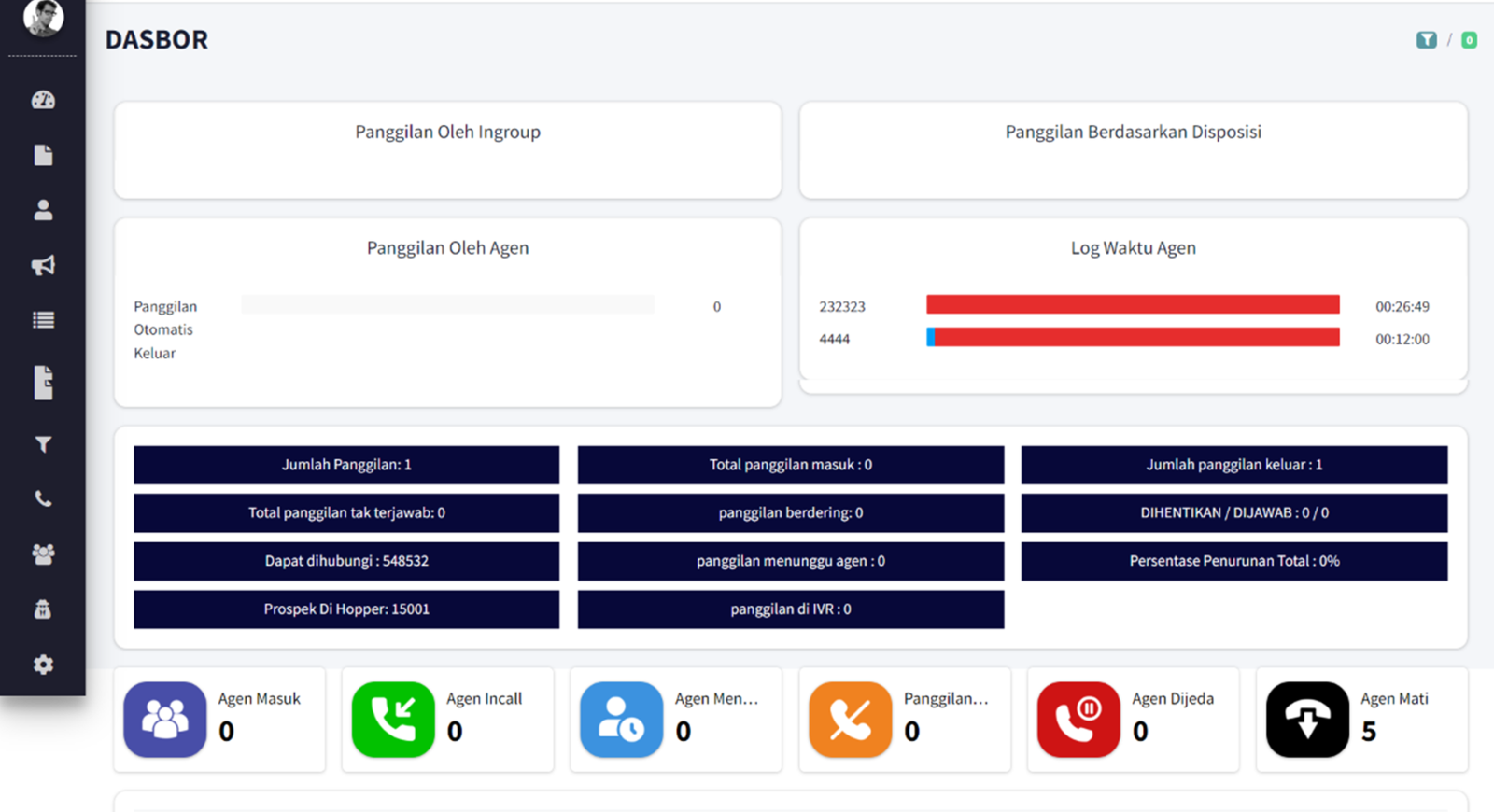Open the dashboard speedometer icon in sidebar

[43, 100]
